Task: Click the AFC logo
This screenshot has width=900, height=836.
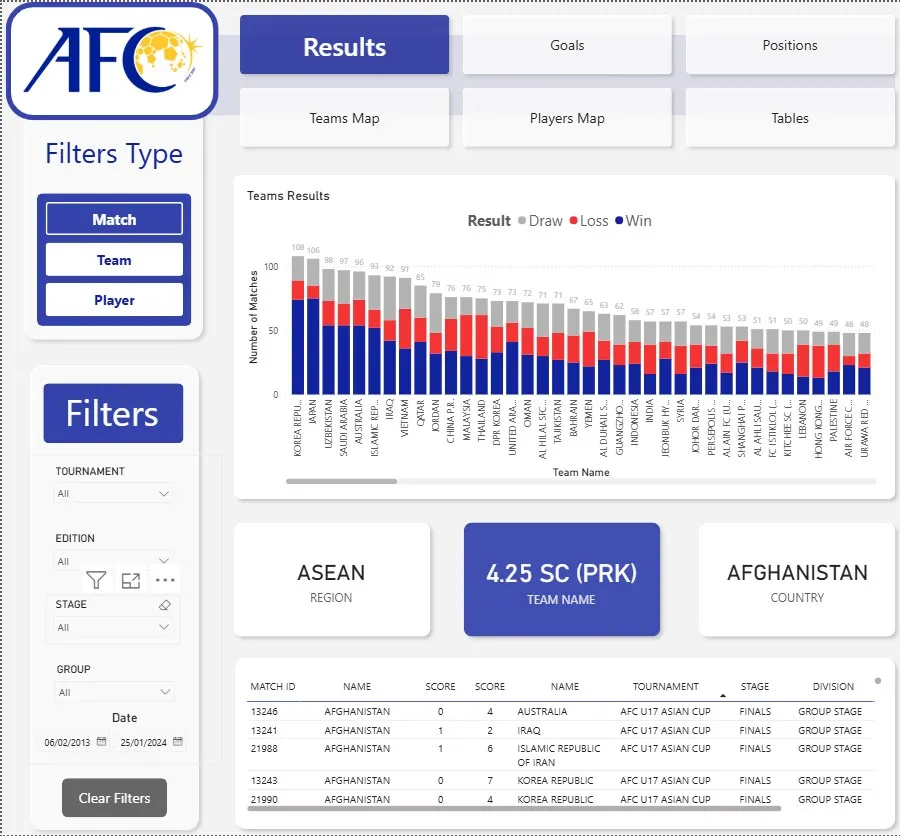Action: (112, 60)
